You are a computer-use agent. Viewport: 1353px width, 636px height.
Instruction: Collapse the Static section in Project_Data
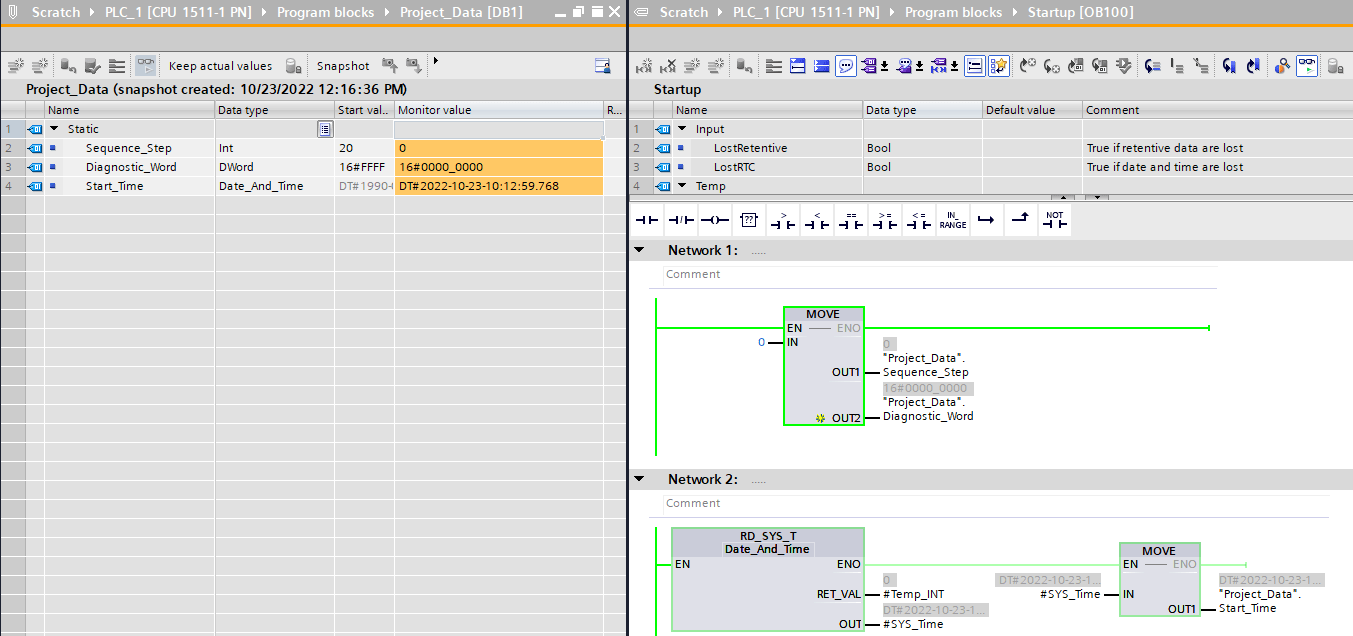pyautogui.click(x=55, y=129)
